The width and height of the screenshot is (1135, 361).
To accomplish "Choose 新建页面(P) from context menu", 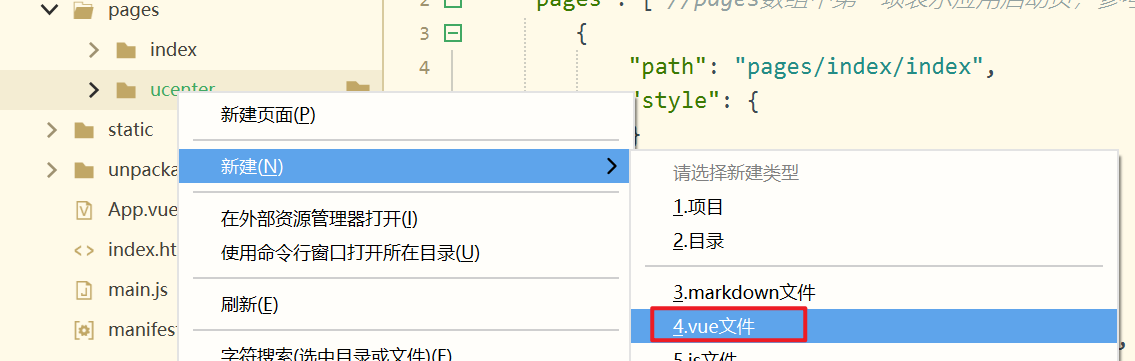I will 269,114.
